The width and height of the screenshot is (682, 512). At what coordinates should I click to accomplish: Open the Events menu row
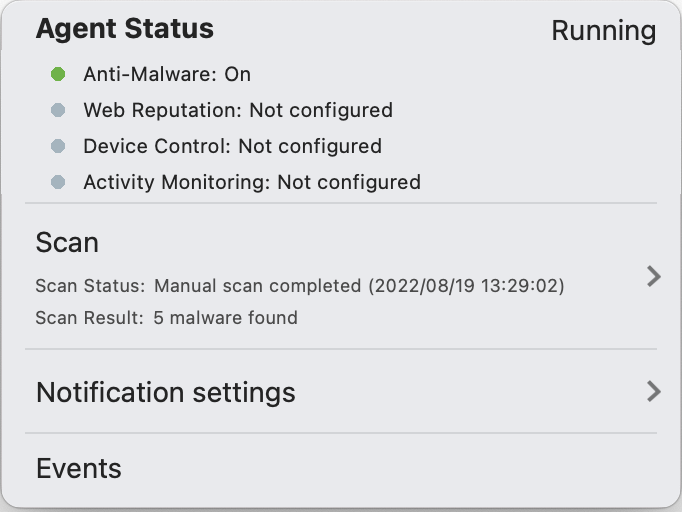coord(79,468)
